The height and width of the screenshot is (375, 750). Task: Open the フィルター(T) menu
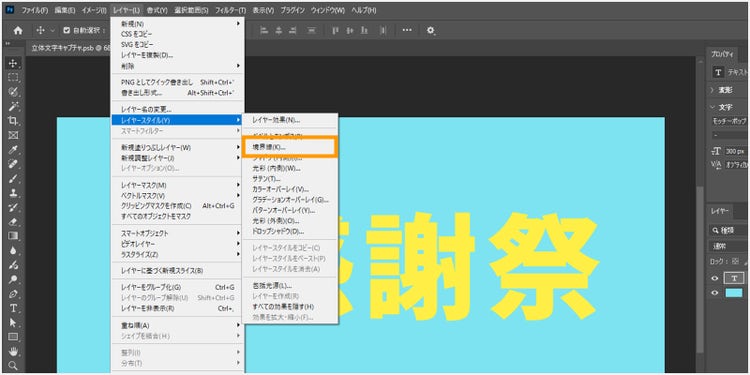point(231,10)
